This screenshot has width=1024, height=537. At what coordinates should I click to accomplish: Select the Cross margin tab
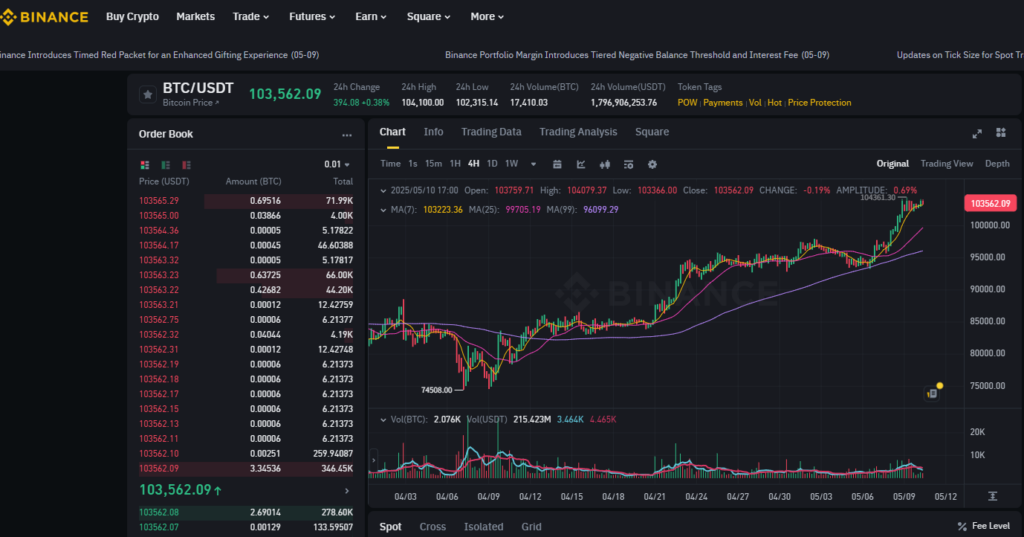432,527
